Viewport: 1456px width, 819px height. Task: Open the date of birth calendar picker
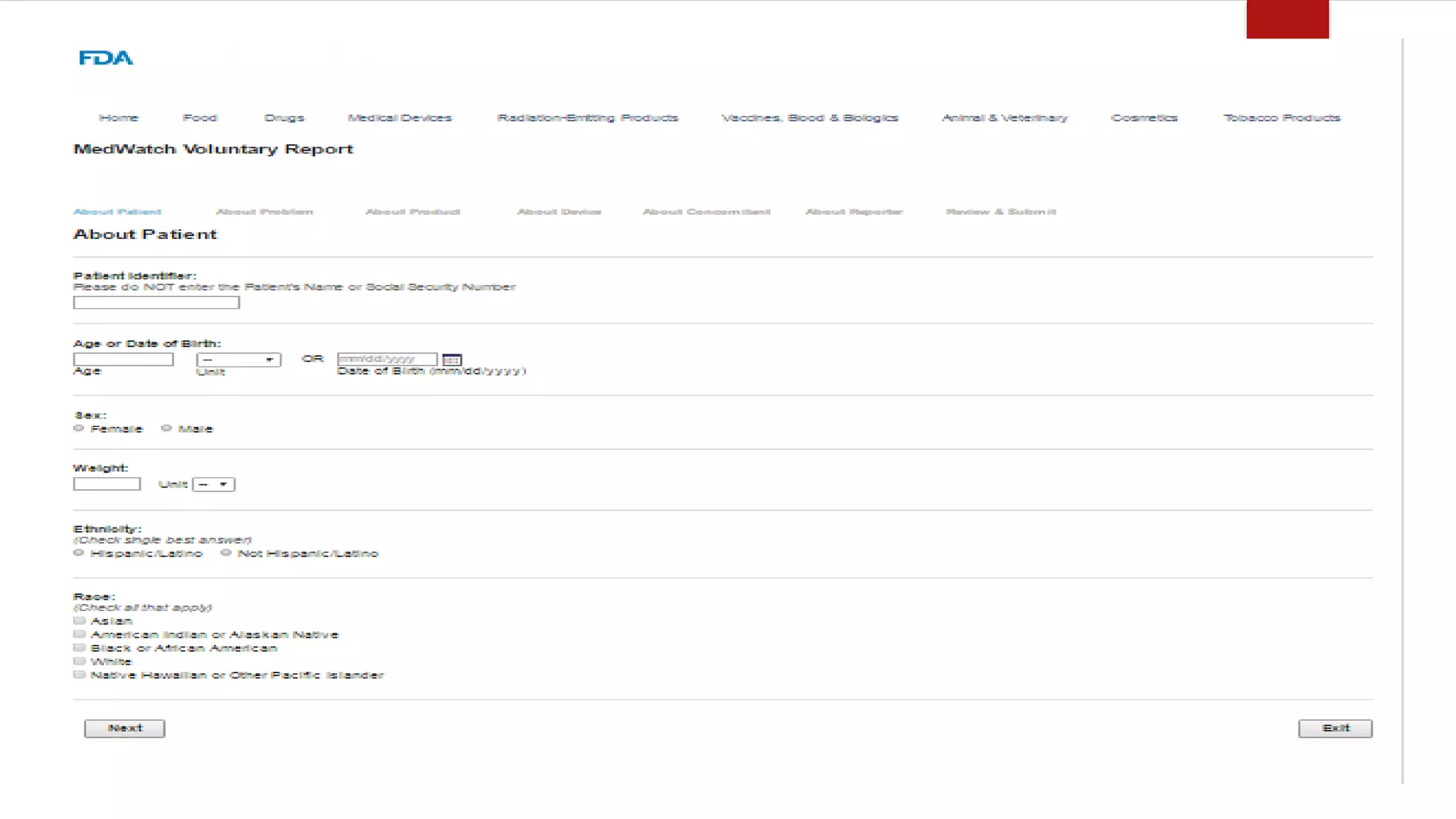(451, 360)
